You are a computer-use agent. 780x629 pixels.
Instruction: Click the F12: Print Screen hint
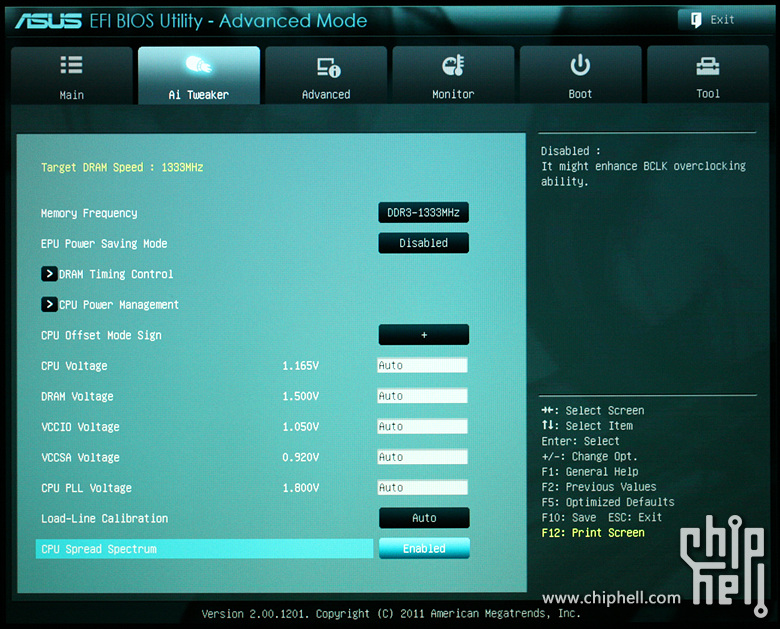pos(593,532)
